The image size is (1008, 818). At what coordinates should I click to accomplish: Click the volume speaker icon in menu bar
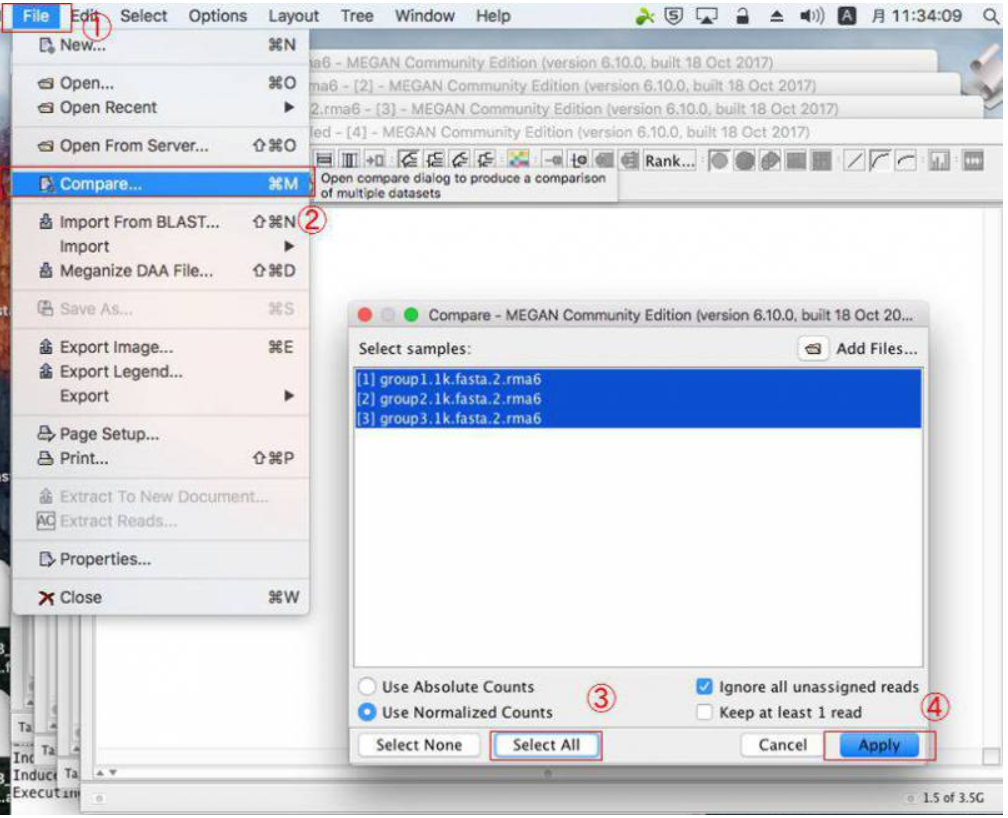pos(811,16)
